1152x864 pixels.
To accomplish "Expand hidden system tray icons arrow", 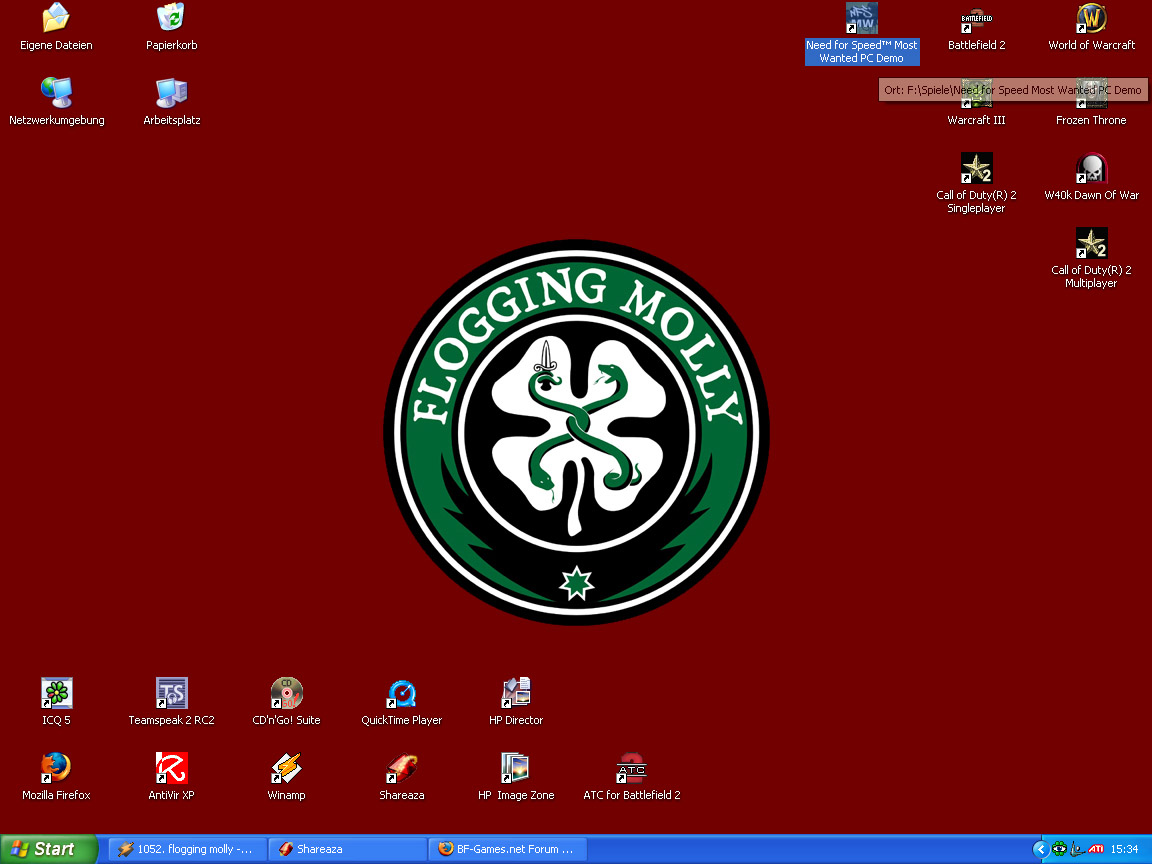I will click(1040, 849).
